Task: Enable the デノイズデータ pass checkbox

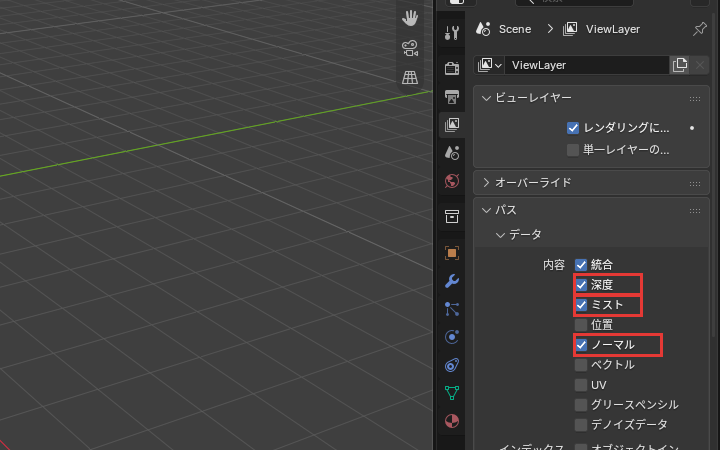Action: (581, 425)
